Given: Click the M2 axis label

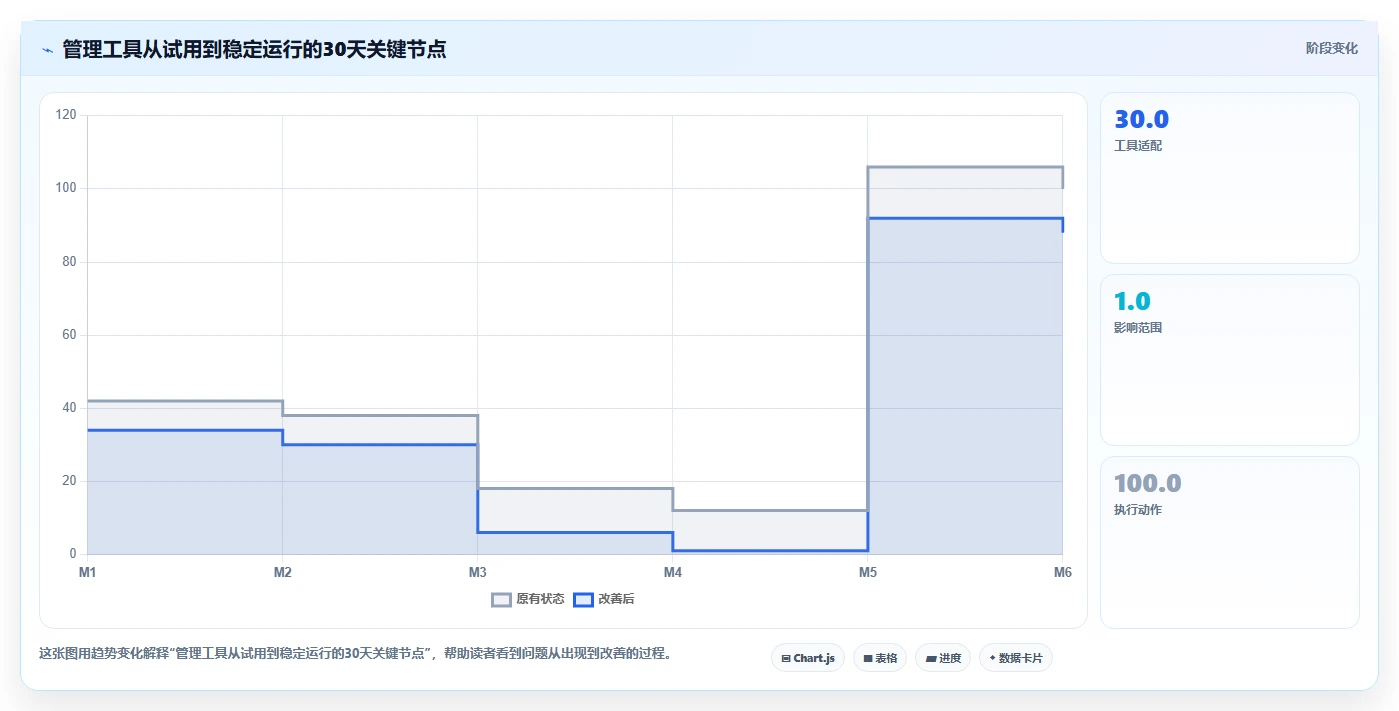Looking at the screenshot, I should (x=282, y=573).
